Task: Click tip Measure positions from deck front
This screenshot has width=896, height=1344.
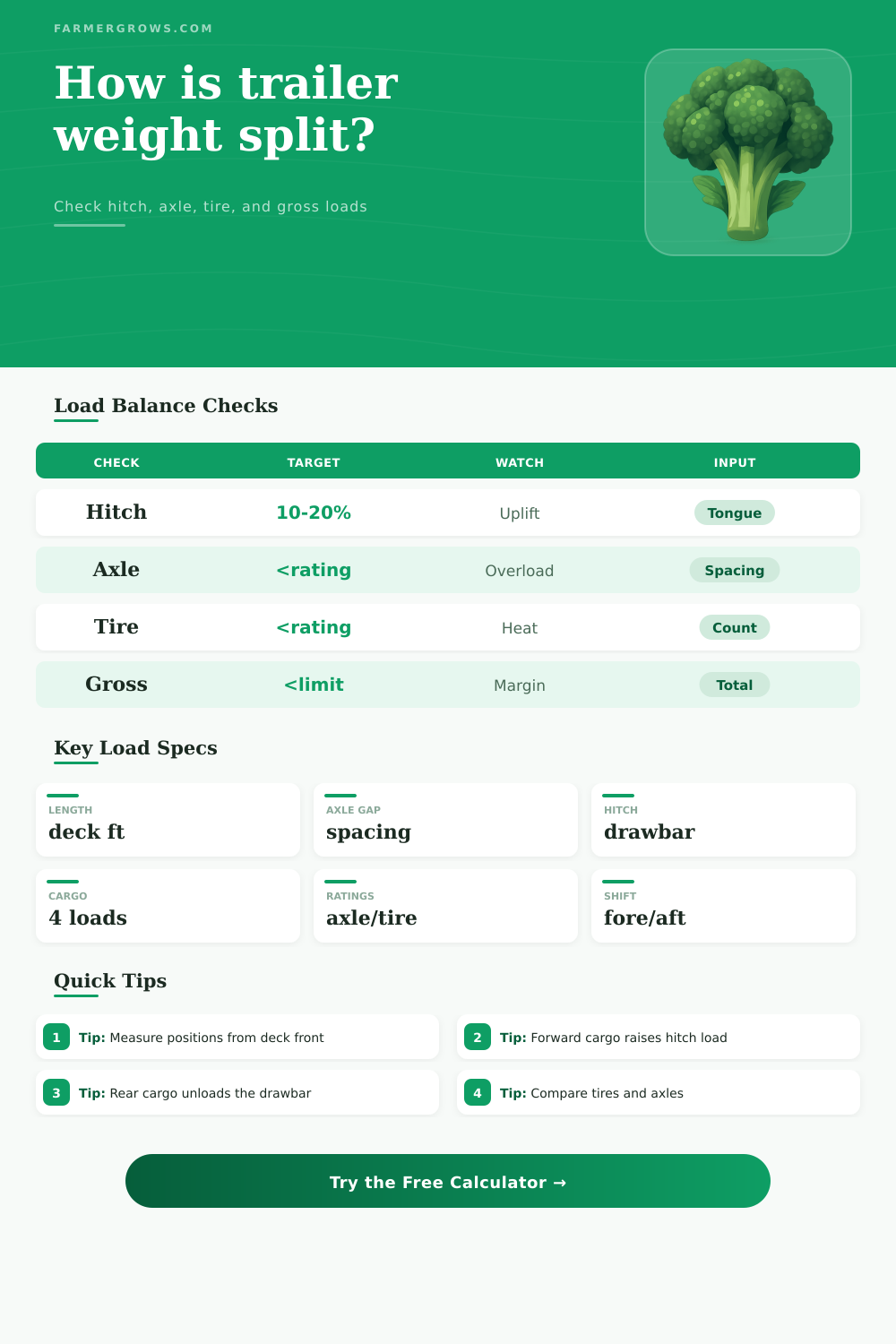Action: [237, 1037]
